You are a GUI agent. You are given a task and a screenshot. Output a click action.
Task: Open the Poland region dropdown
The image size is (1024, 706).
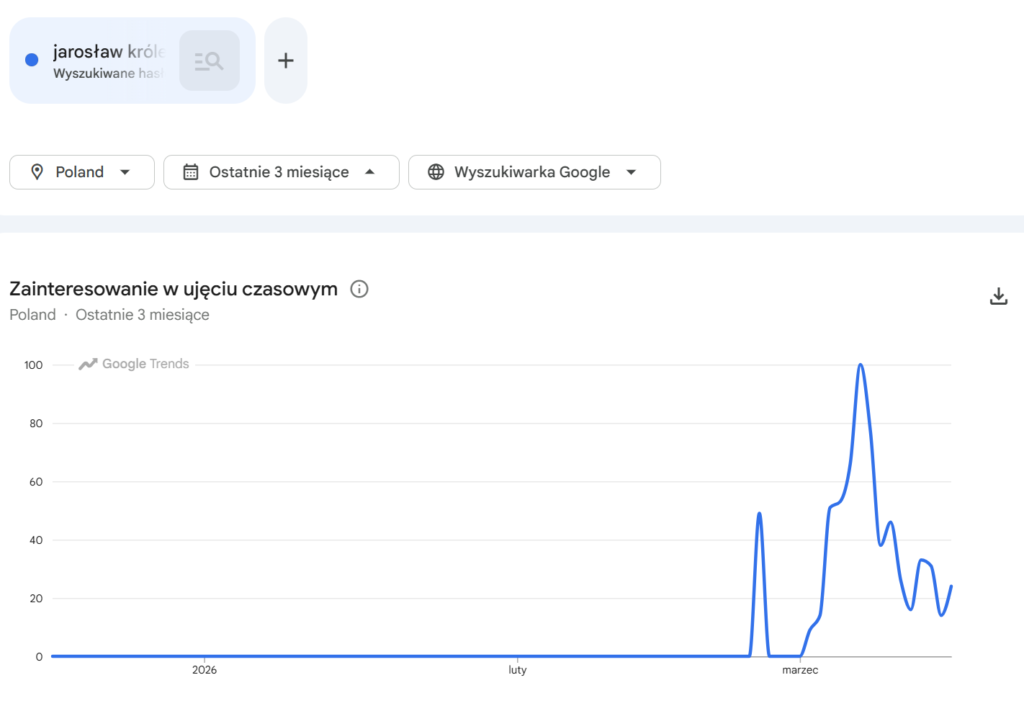pos(82,172)
